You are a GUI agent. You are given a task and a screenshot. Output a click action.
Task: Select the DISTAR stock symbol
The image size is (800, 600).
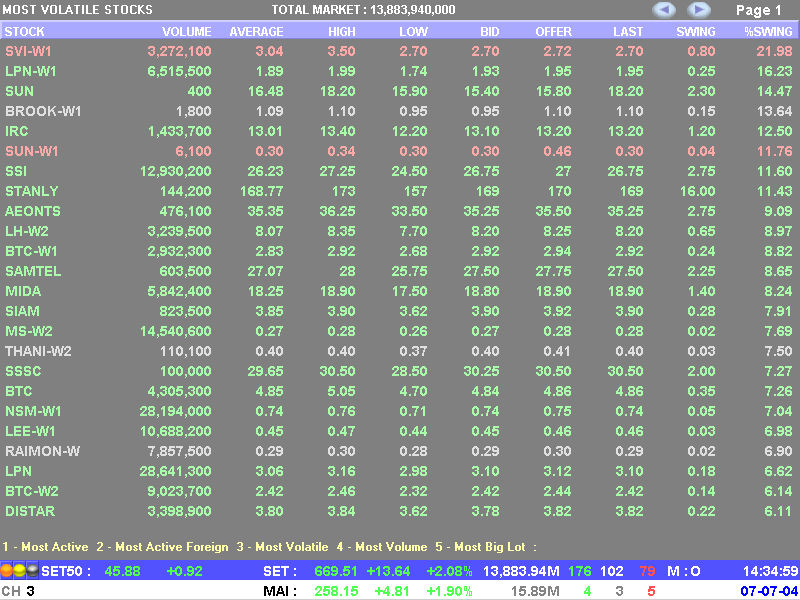click(30, 511)
